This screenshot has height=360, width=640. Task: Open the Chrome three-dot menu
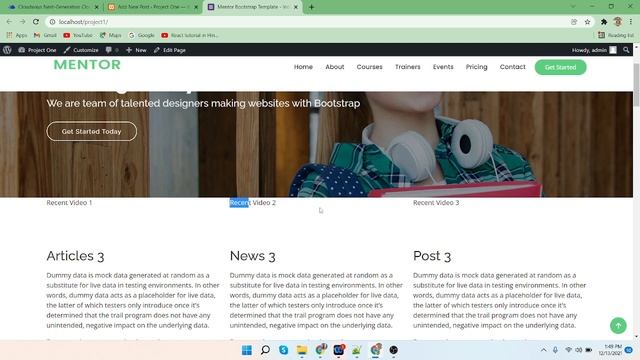631,22
